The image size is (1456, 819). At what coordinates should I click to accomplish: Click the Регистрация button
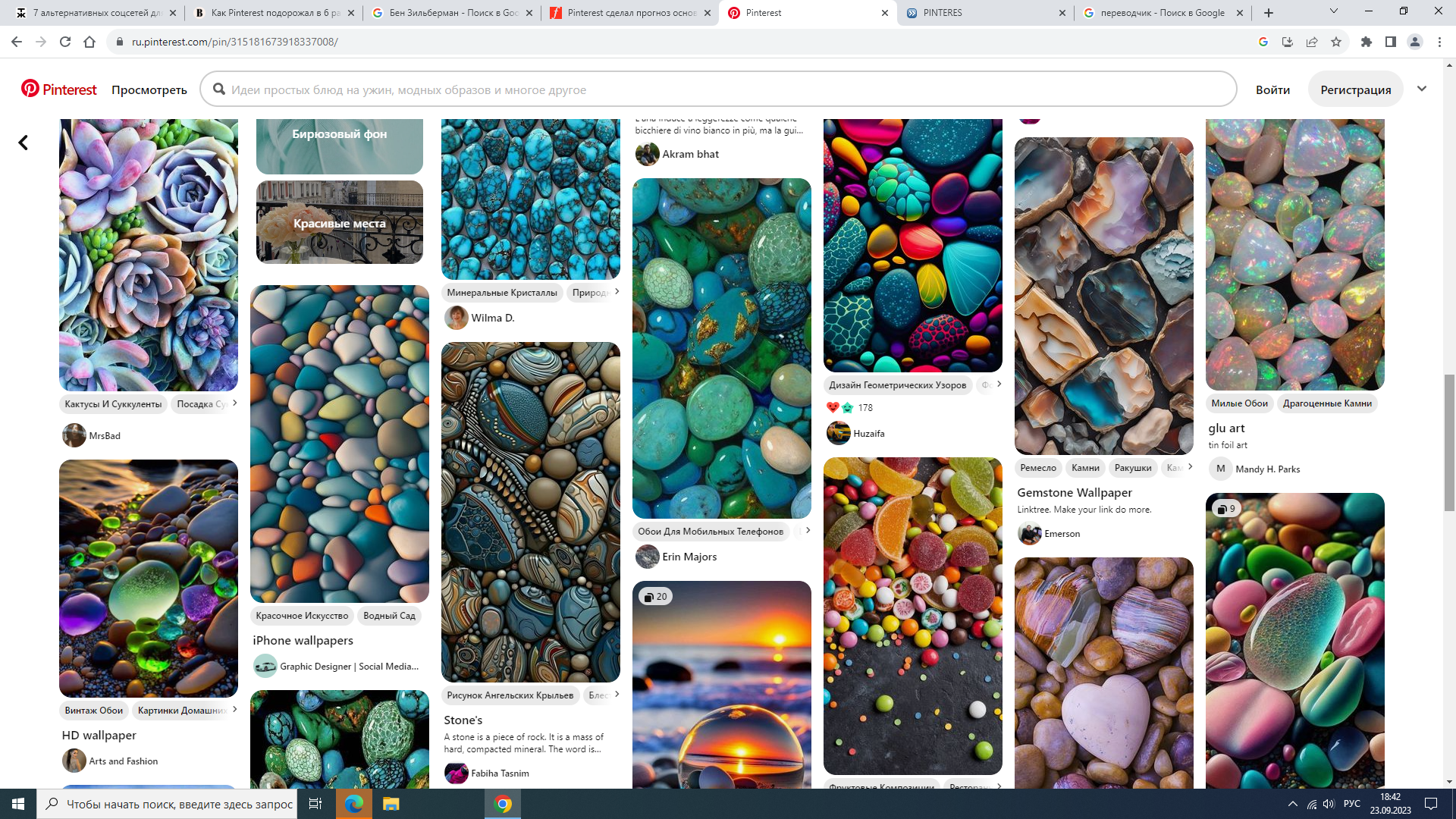1355,89
